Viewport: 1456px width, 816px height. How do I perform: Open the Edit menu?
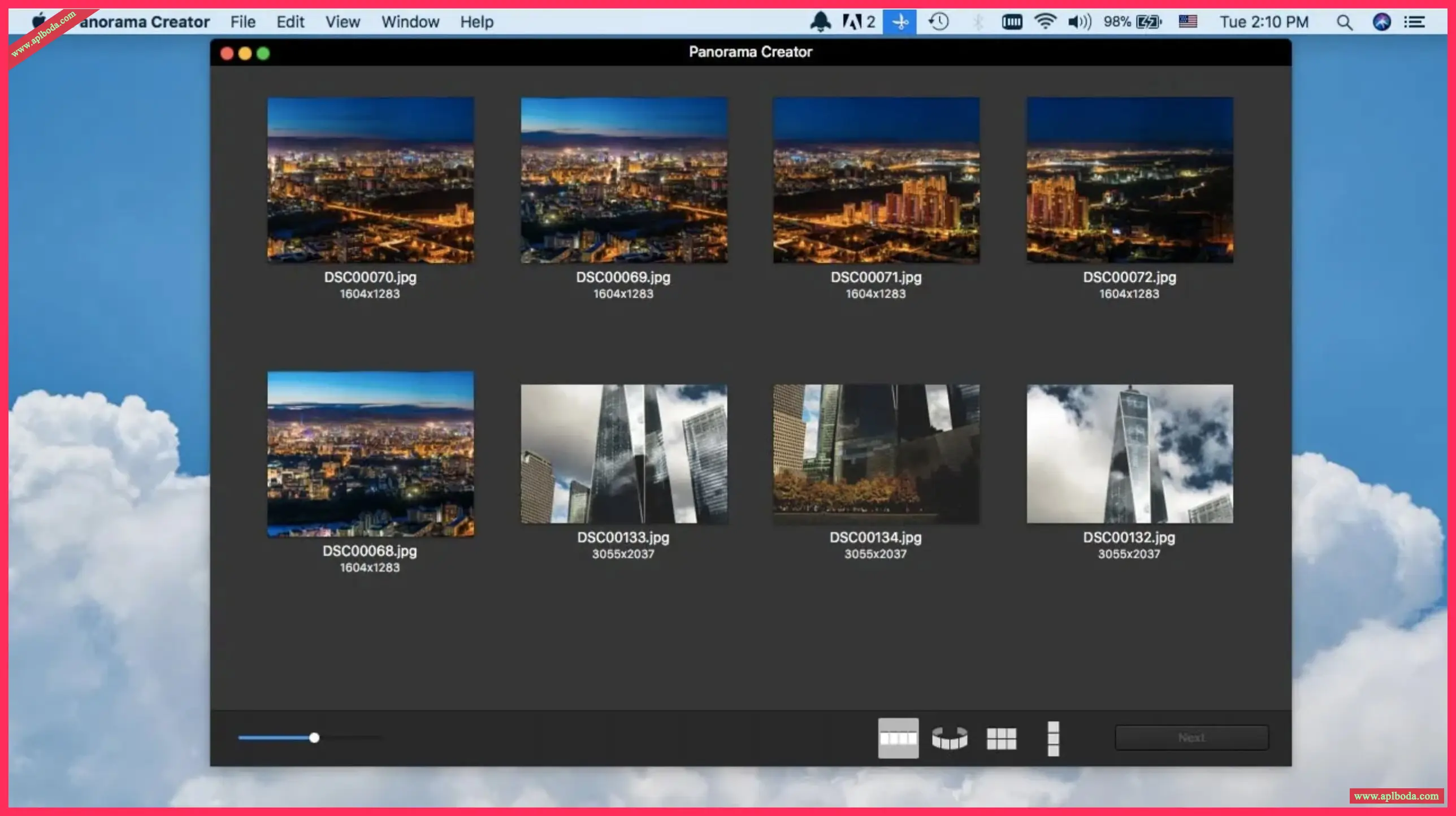coord(291,22)
